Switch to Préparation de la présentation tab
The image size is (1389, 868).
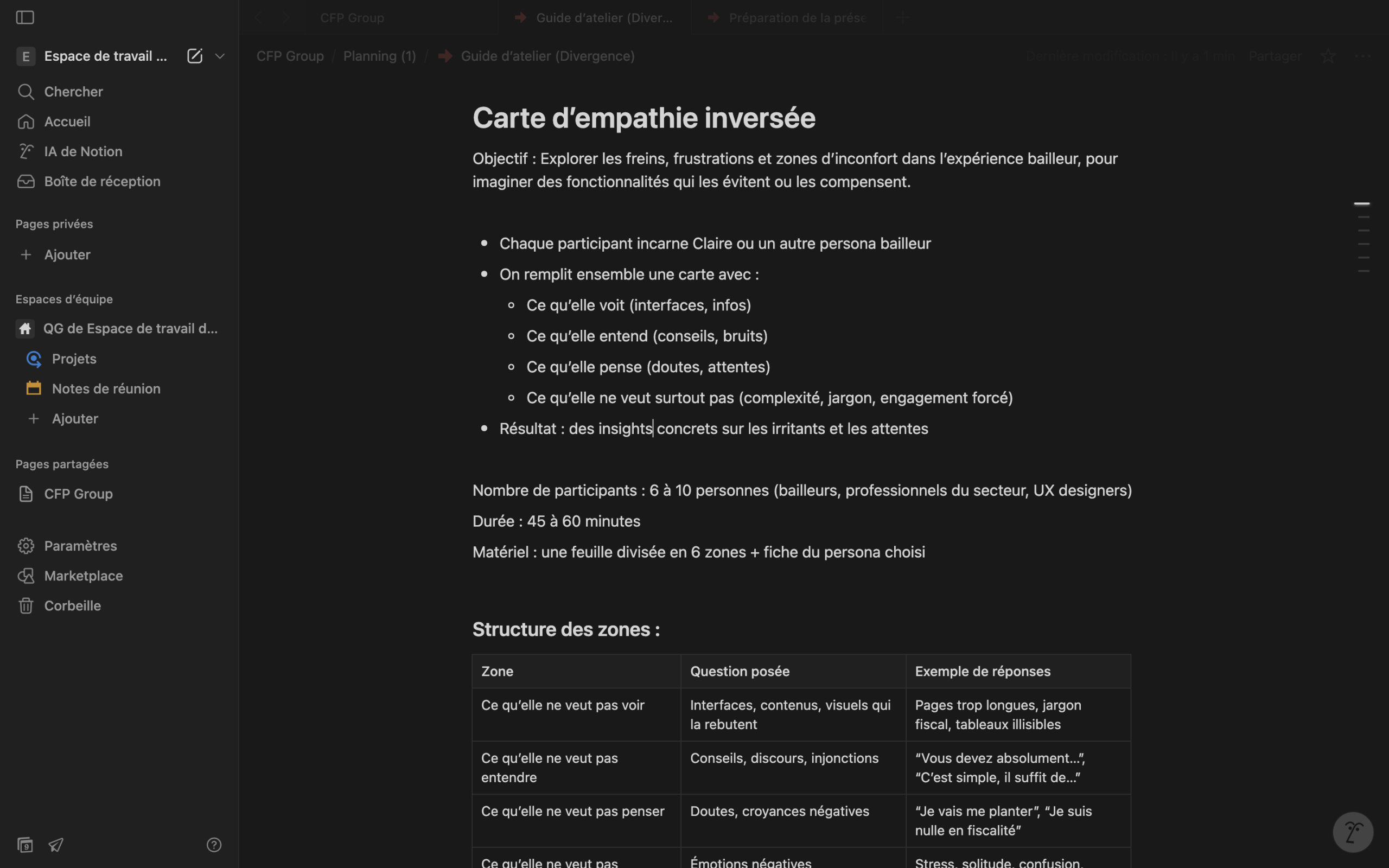click(796, 18)
